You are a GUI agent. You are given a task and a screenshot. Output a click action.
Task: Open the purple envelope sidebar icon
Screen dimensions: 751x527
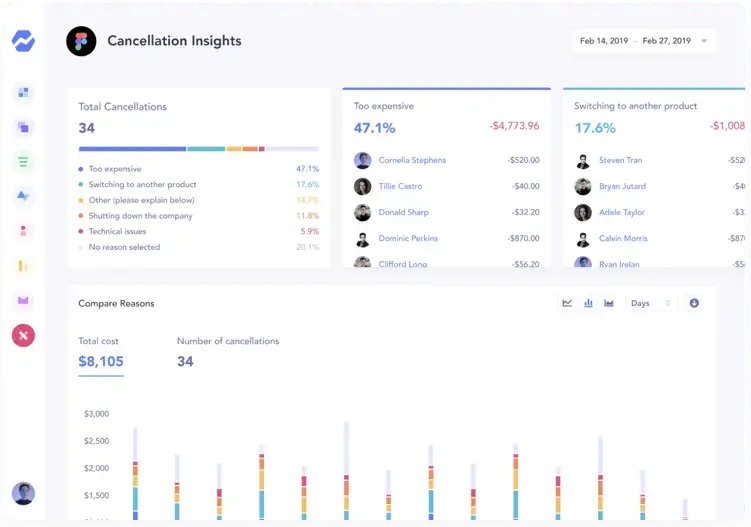click(x=23, y=300)
